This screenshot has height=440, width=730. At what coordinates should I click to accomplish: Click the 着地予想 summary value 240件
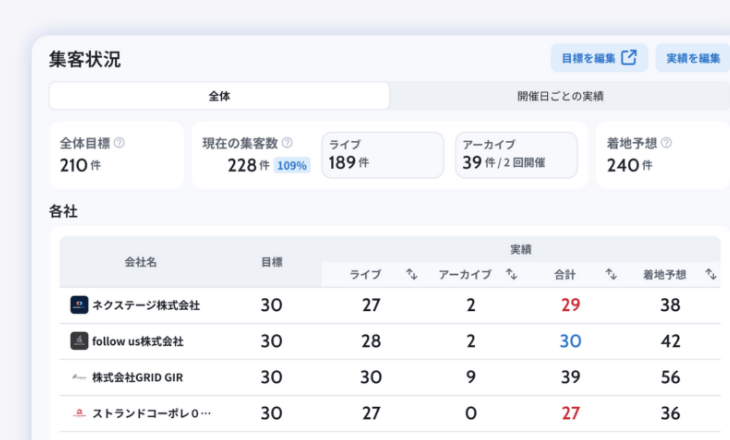click(x=629, y=165)
